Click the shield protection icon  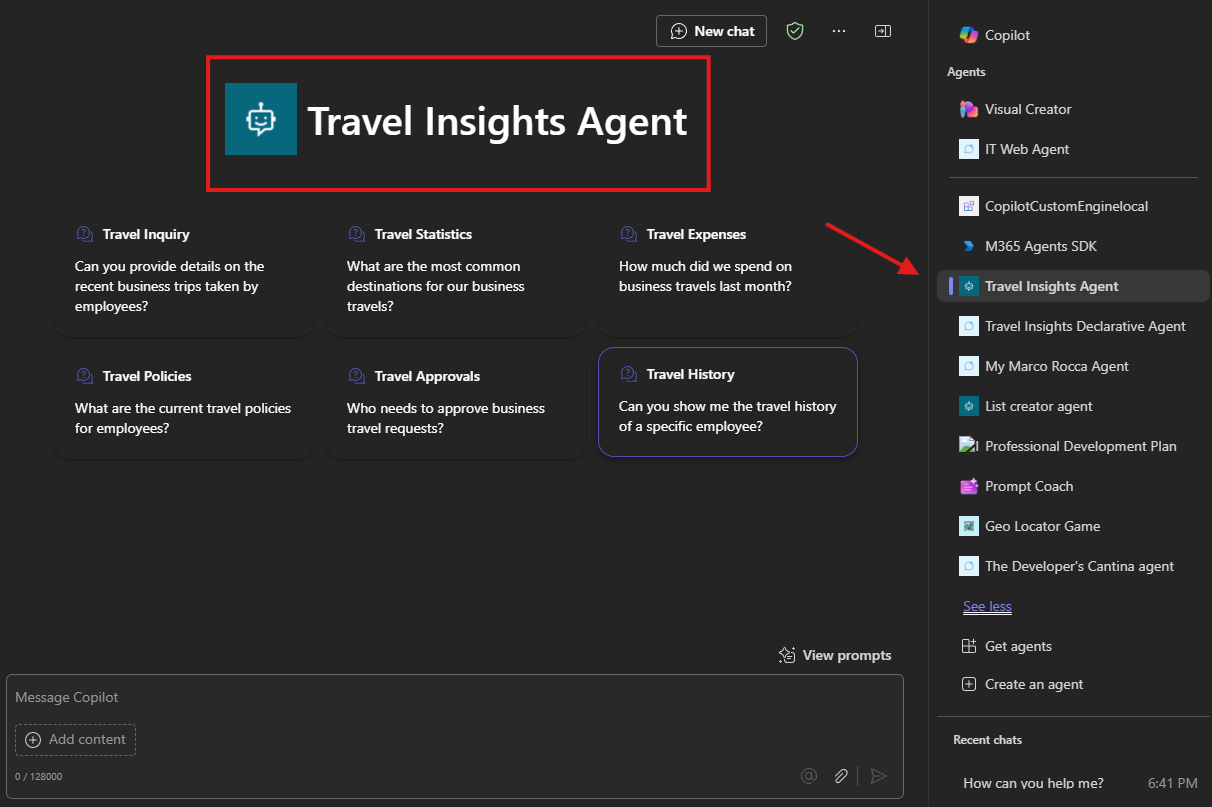[x=795, y=31]
